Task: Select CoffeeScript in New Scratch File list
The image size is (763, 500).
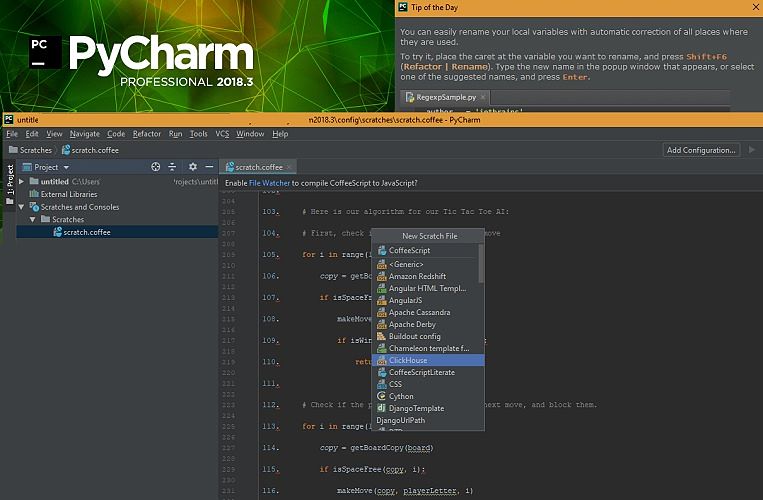Action: pos(428,250)
